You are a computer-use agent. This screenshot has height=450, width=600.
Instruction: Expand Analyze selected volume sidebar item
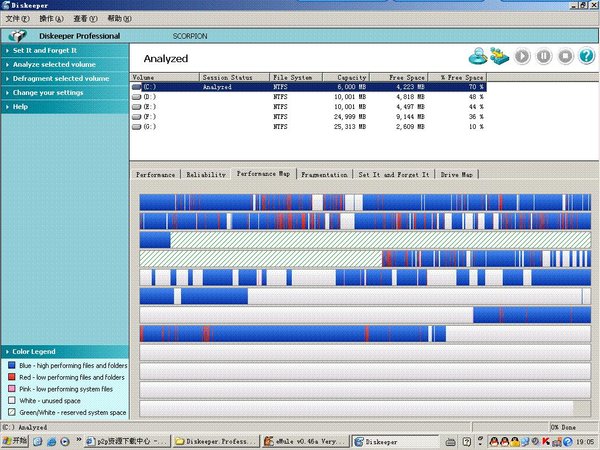click(65, 64)
